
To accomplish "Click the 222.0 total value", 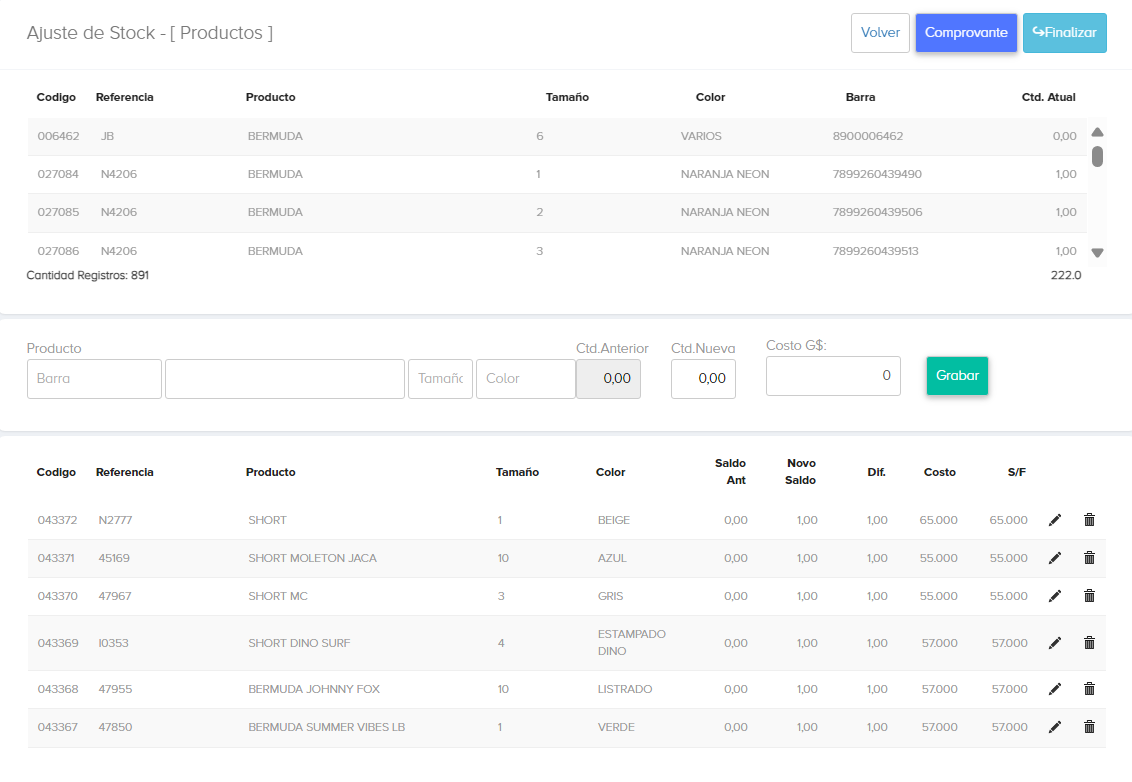I will tap(1066, 275).
